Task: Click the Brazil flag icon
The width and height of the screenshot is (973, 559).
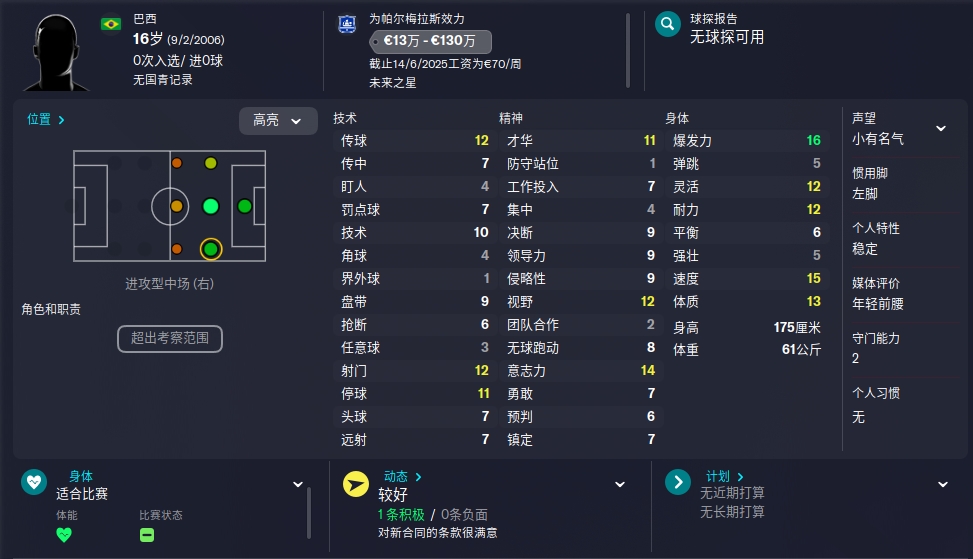Action: coord(111,24)
